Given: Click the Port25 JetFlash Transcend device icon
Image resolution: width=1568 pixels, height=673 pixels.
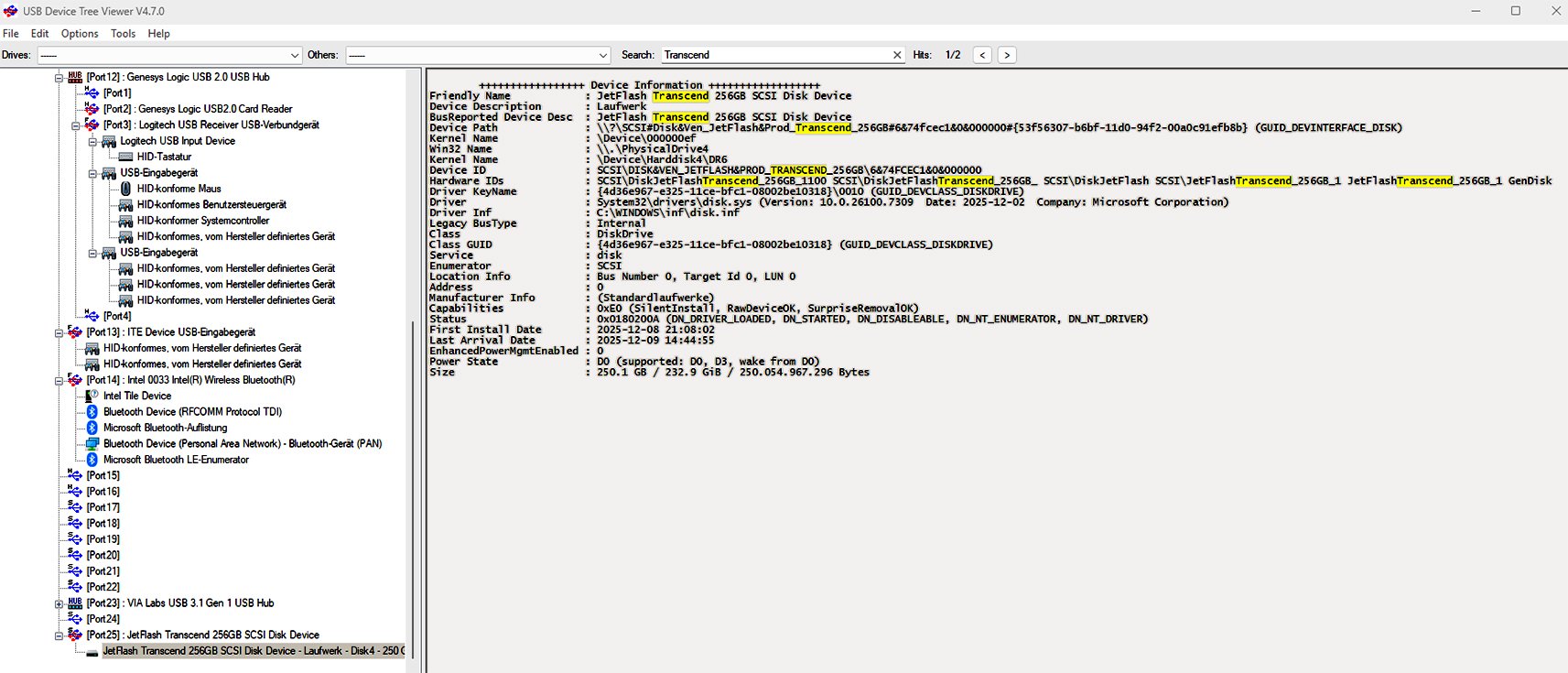Looking at the screenshot, I should point(75,635).
